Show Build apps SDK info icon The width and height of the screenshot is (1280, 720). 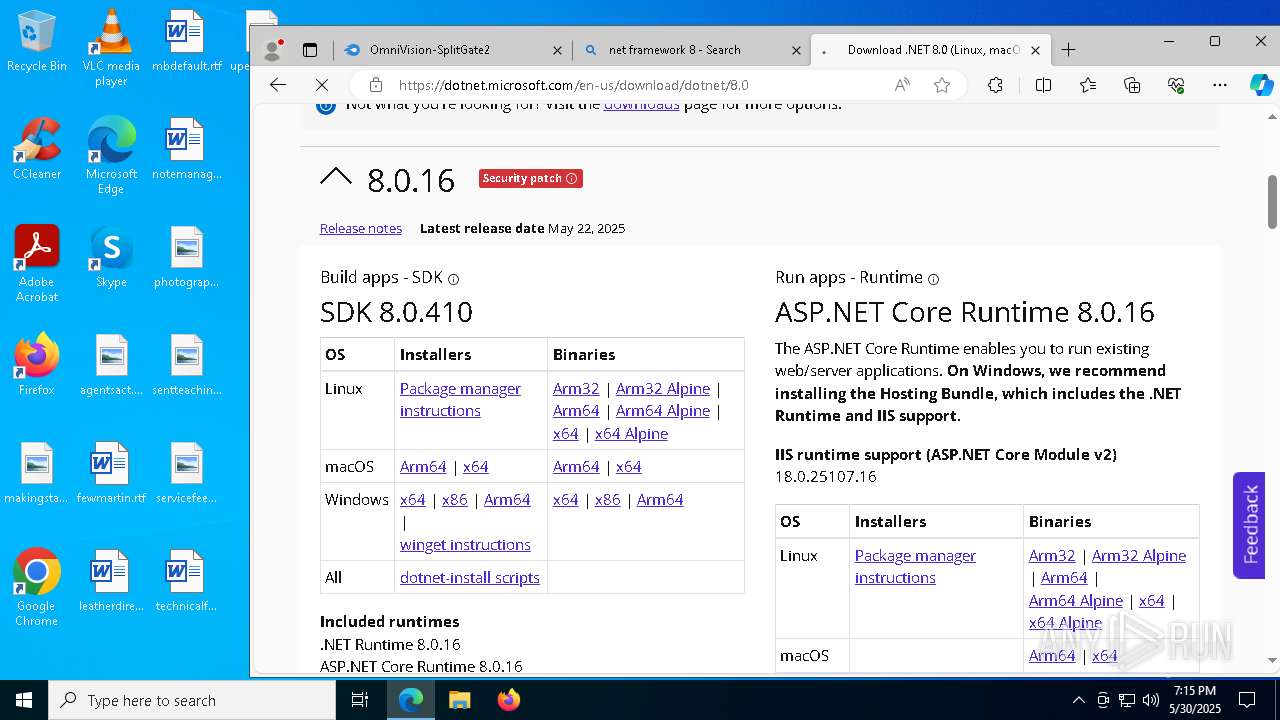[453, 279]
